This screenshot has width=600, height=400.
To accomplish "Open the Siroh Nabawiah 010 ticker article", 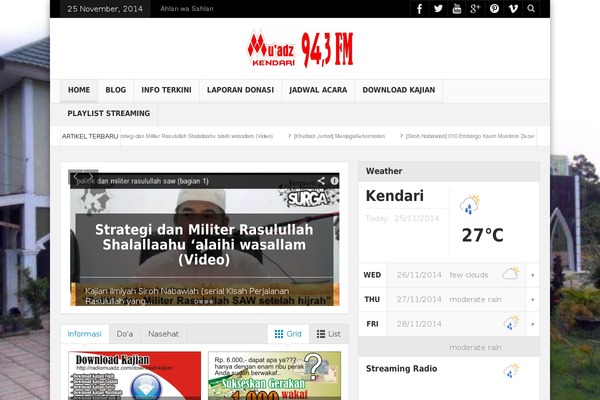I will [x=470, y=136].
